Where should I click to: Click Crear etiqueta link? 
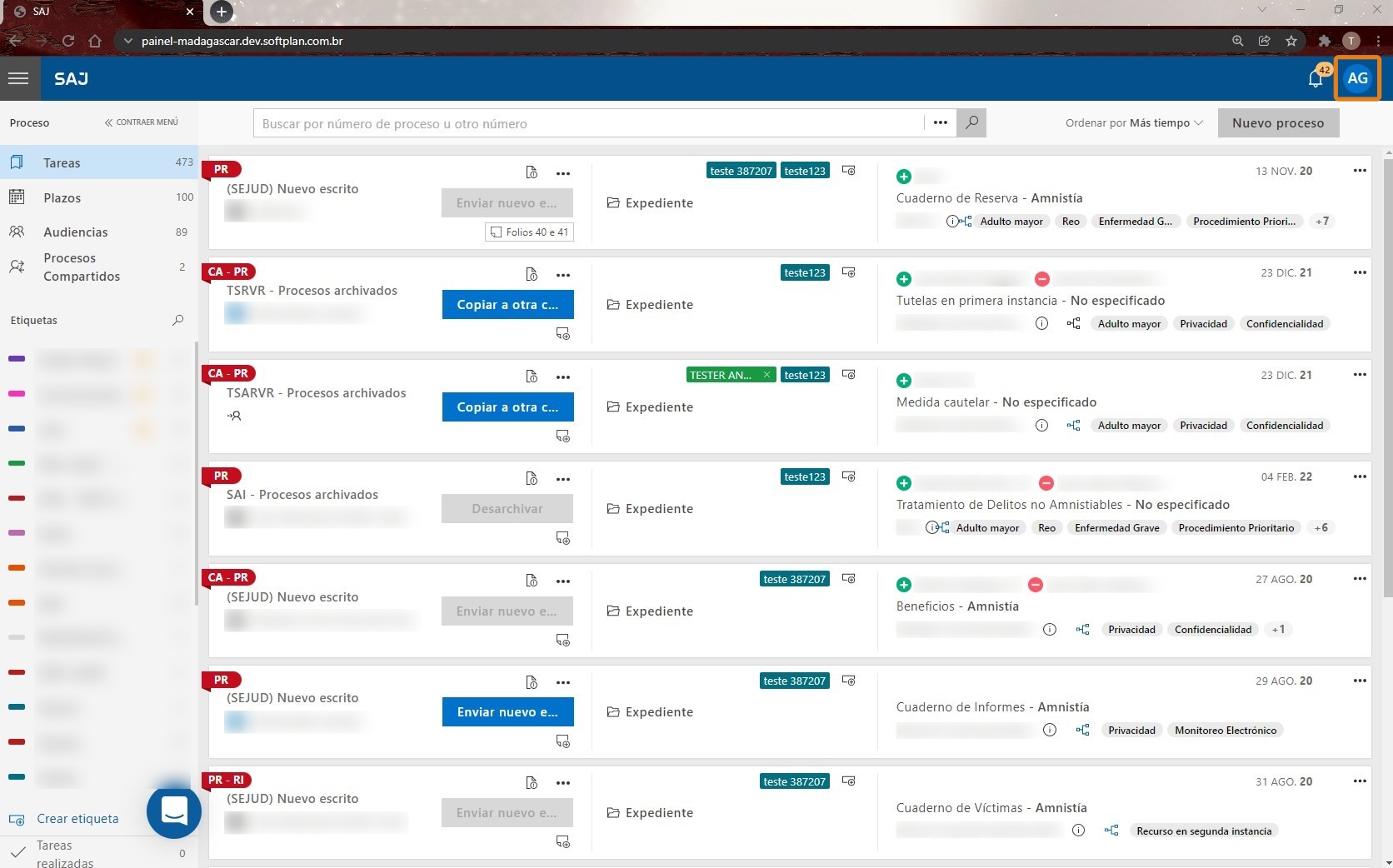point(77,819)
